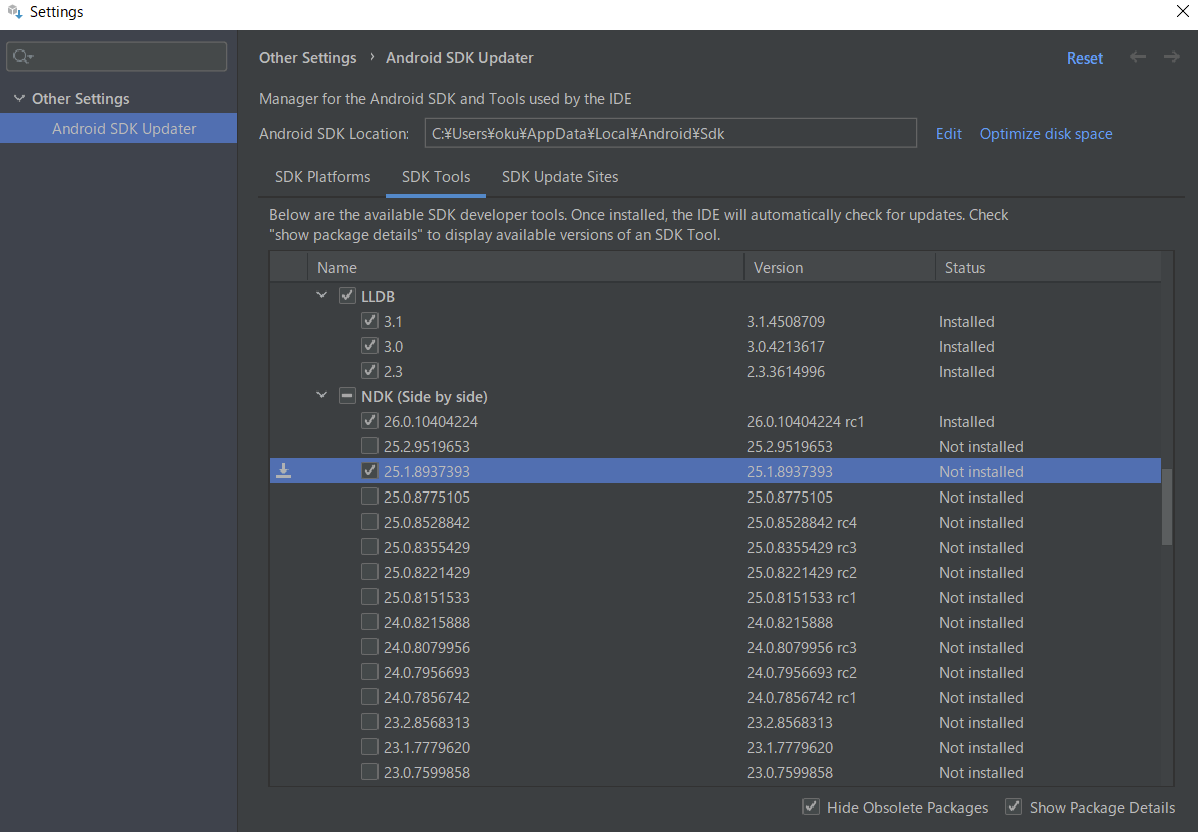1198x832 pixels.
Task: Click the Optimize disk space link
Action: pyautogui.click(x=1046, y=134)
